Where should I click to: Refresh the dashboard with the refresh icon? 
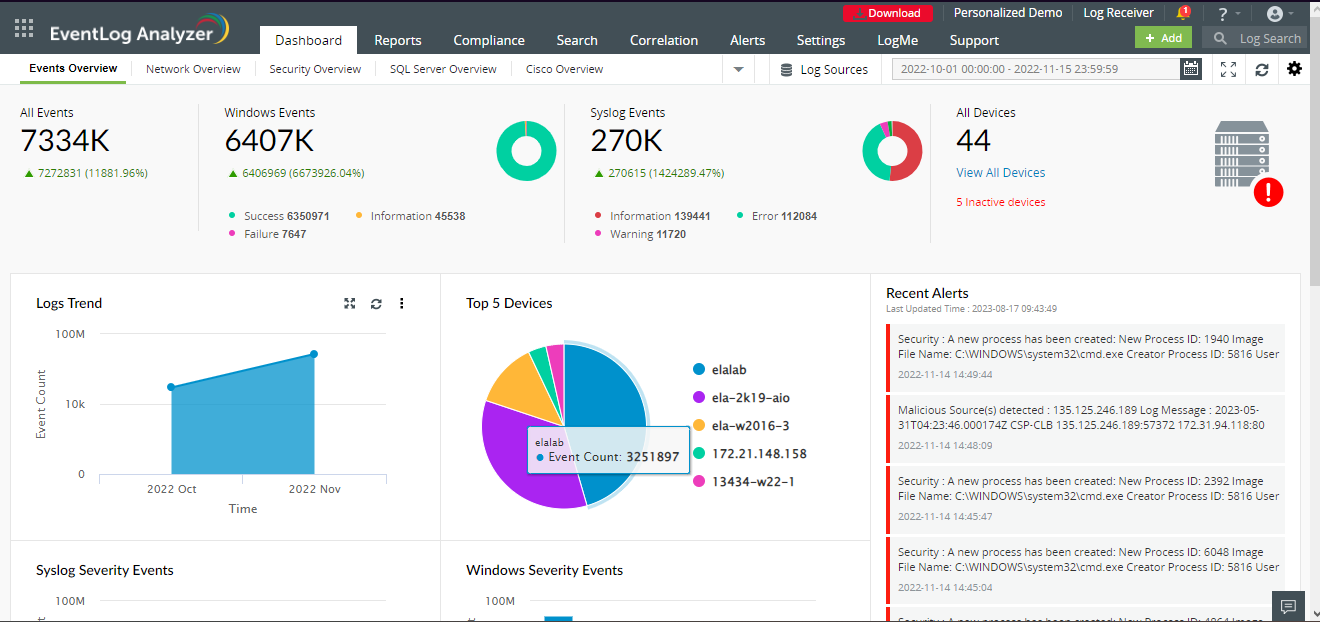[1262, 69]
